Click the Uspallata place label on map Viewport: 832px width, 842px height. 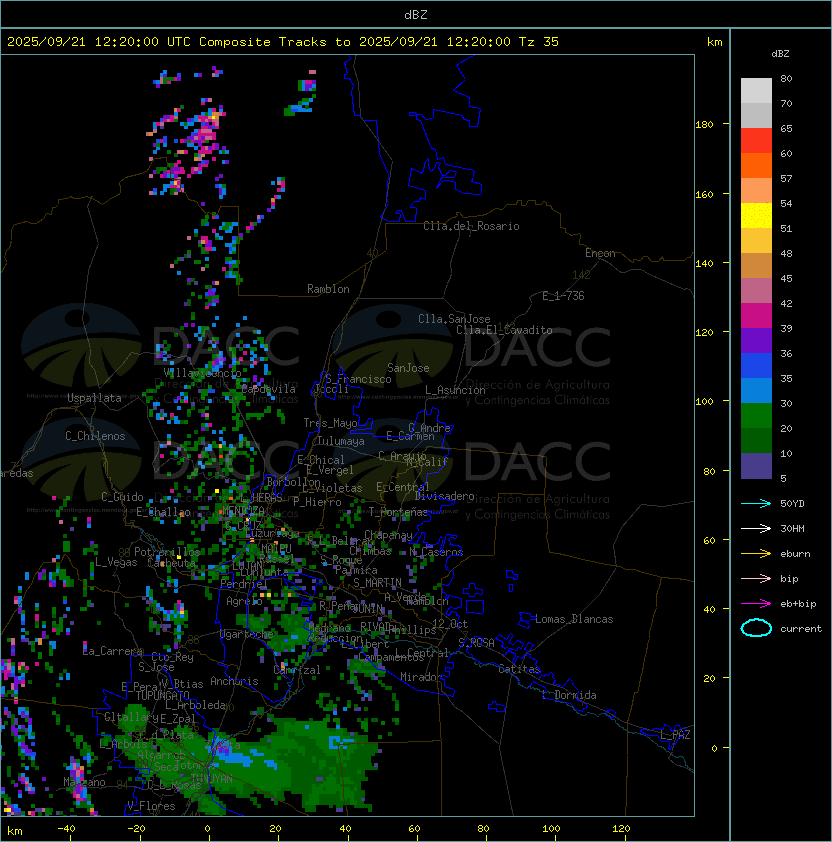pos(94,398)
